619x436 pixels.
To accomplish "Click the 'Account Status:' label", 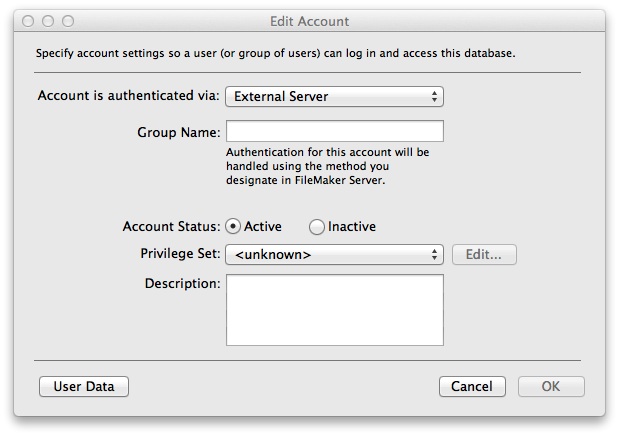I will click(x=171, y=227).
